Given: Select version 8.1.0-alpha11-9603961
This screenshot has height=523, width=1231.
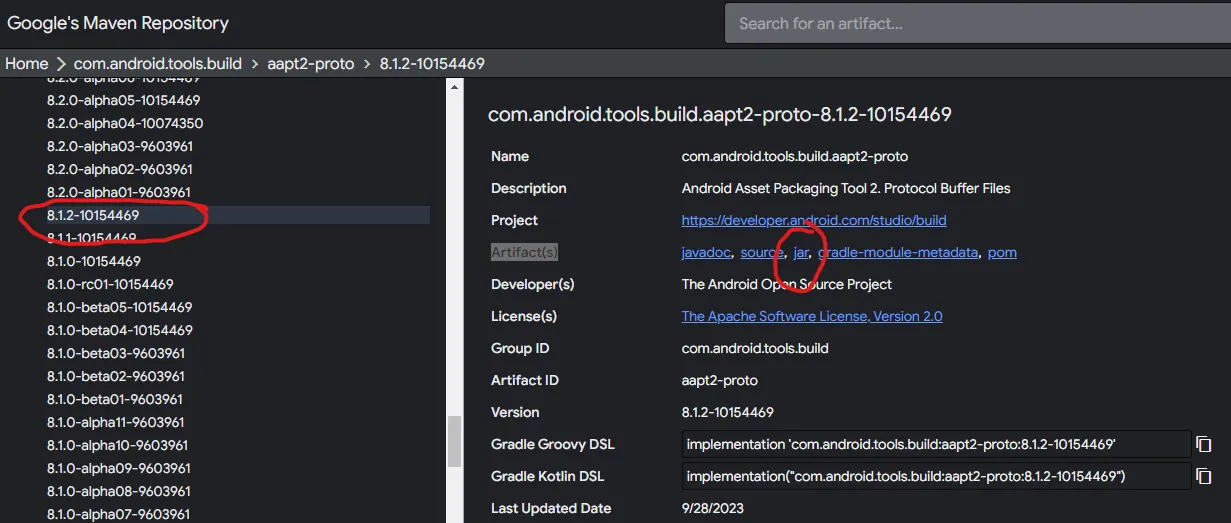Looking at the screenshot, I should coord(116,422).
